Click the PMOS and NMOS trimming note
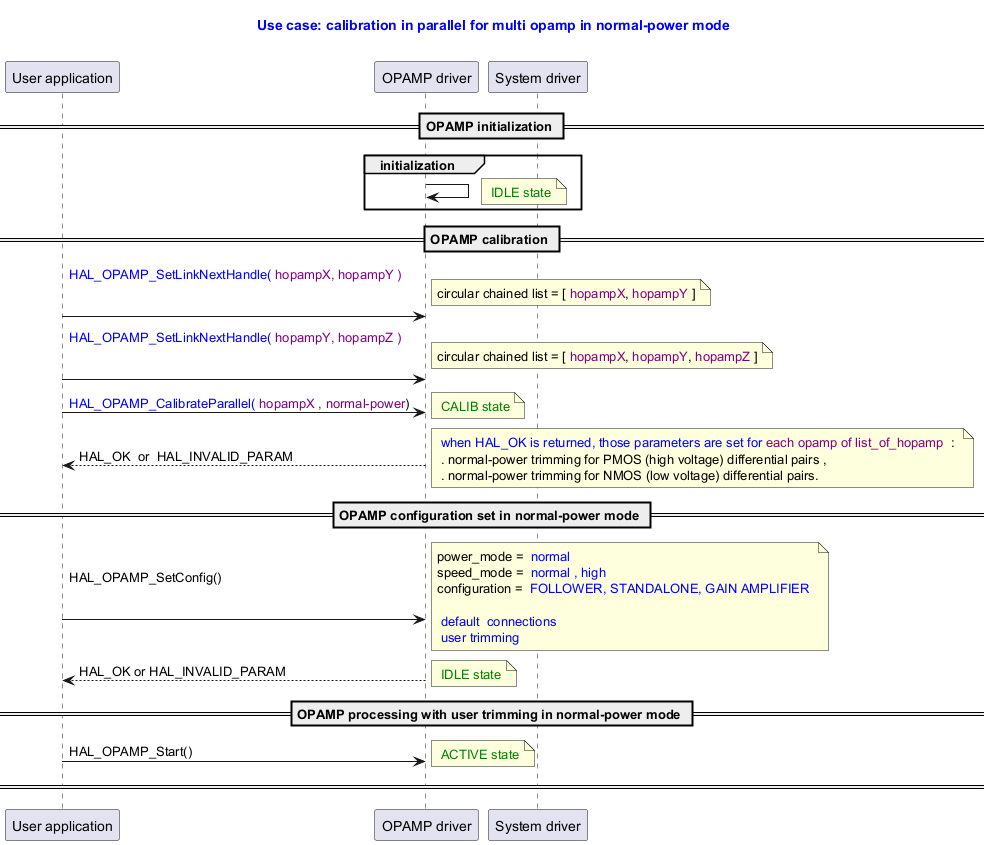This screenshot has height=845, width=989. pyautogui.click(x=701, y=459)
